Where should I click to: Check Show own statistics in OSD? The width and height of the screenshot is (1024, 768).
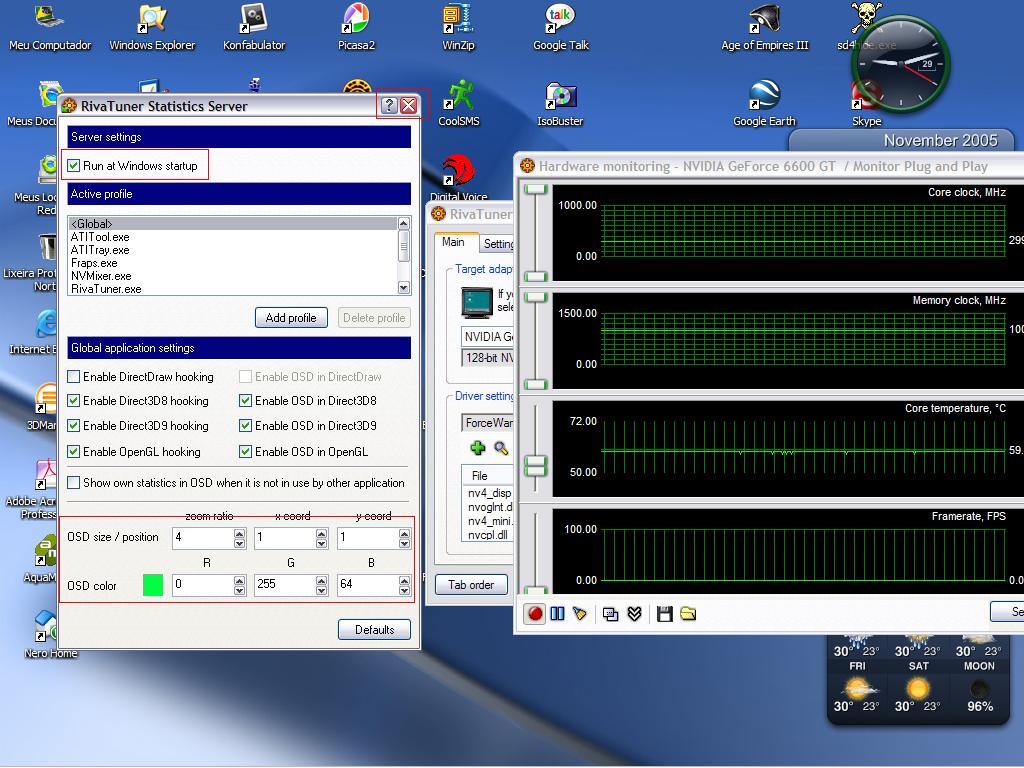click(74, 483)
